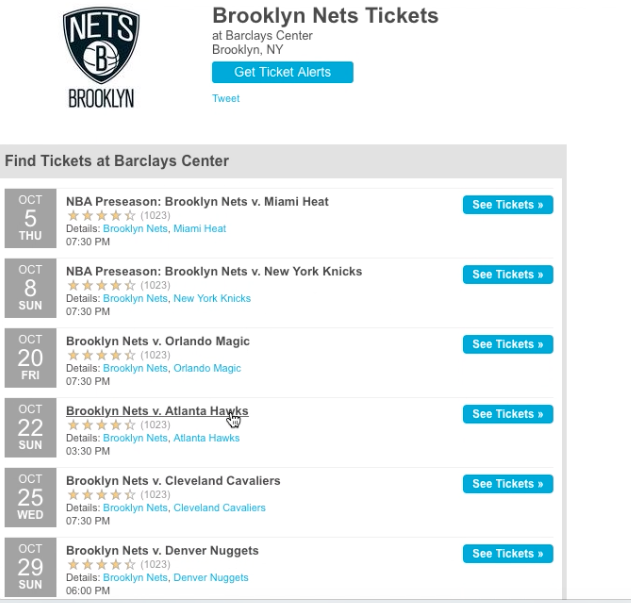See Tickets for New York Knicks game

click(x=508, y=275)
